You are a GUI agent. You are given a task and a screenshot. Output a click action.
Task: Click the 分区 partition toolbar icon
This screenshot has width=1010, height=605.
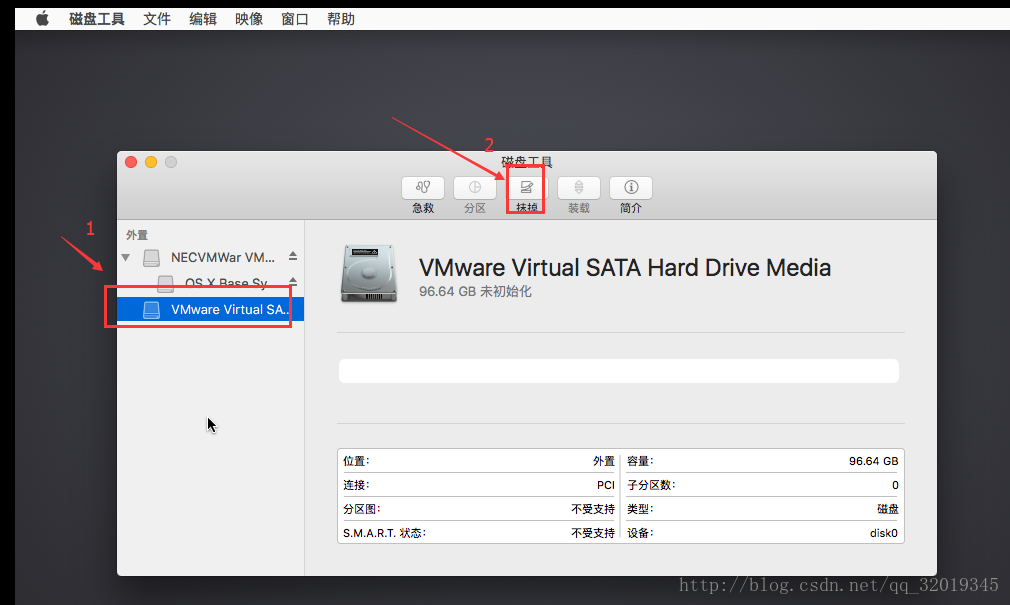pyautogui.click(x=475, y=187)
